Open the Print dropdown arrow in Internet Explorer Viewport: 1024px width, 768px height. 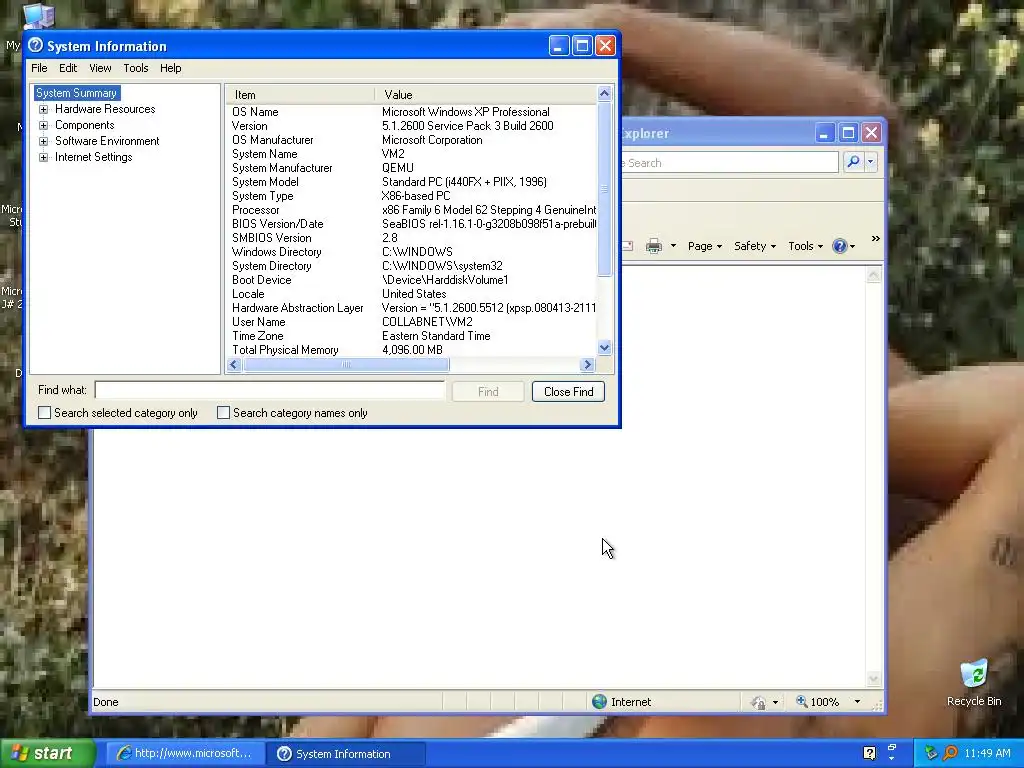[x=673, y=246]
